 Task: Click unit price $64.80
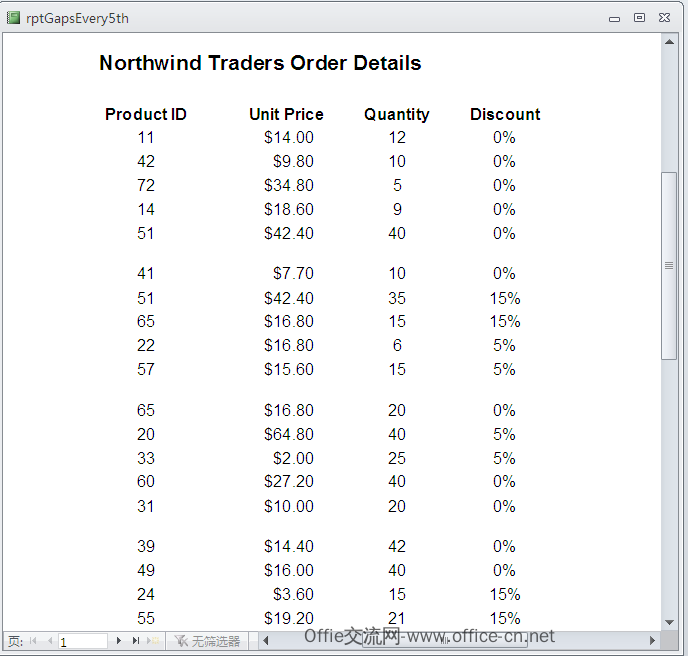tap(289, 434)
